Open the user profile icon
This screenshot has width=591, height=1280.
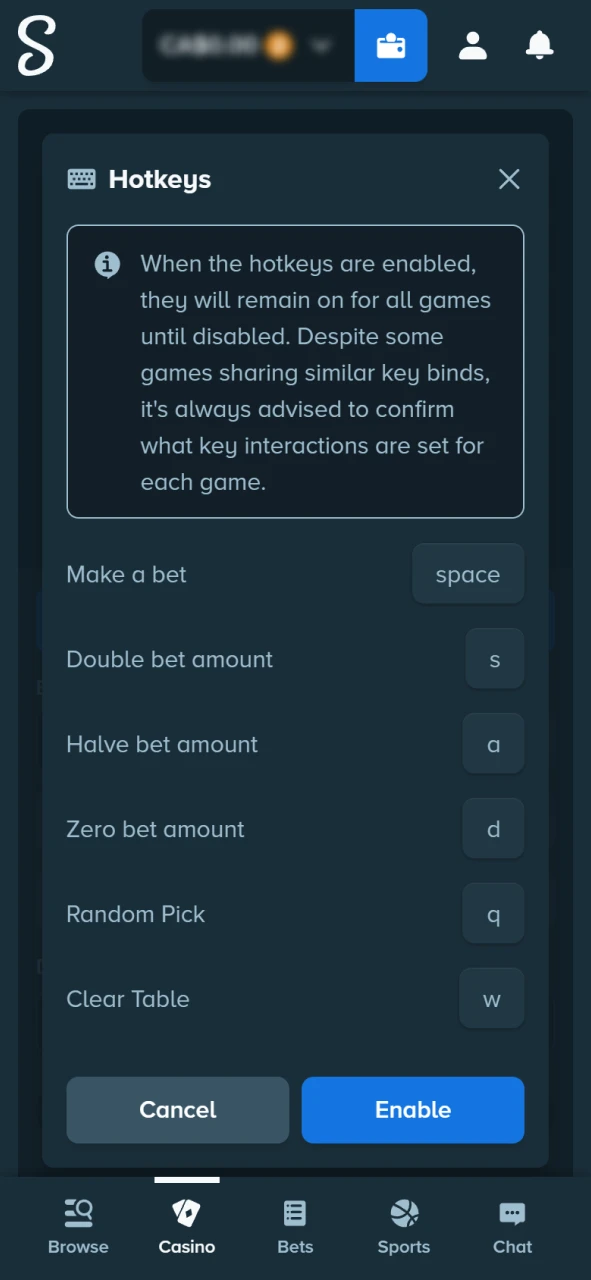click(x=472, y=45)
